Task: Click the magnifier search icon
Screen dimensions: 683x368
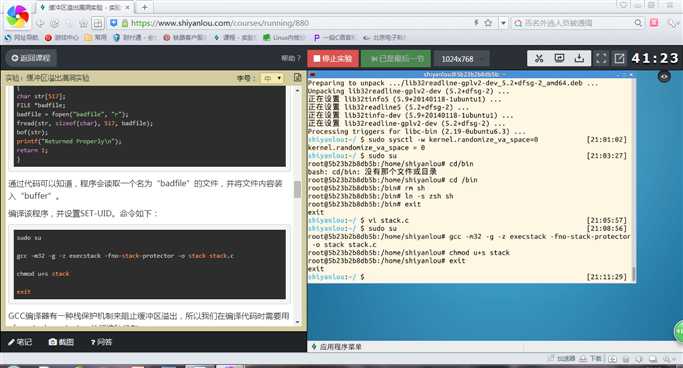Action: coord(638,23)
